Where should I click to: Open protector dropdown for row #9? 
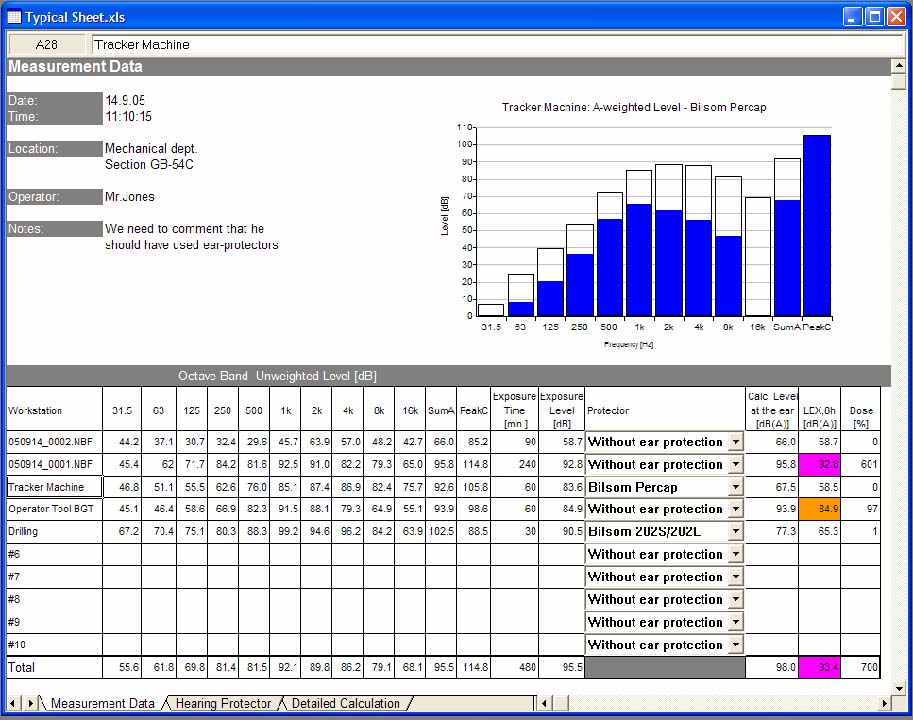tap(736, 622)
